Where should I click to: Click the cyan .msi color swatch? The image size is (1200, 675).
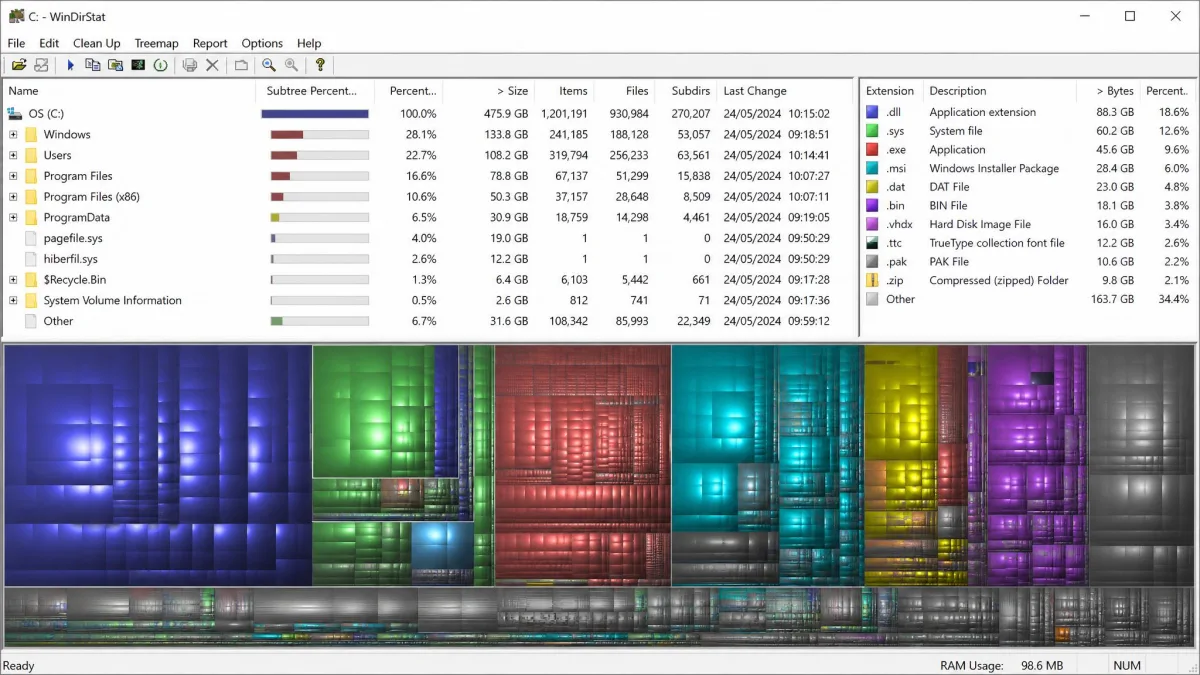tap(873, 168)
